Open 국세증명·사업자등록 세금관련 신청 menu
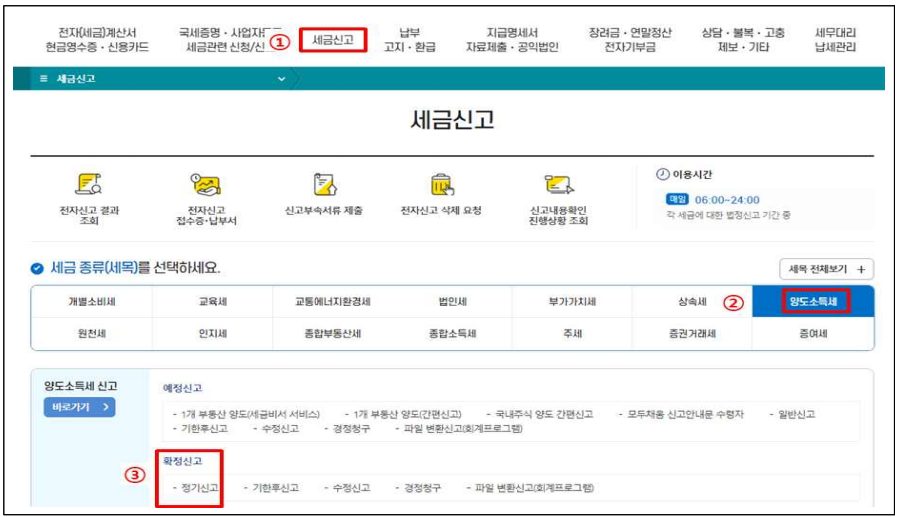 pyautogui.click(x=229, y=40)
